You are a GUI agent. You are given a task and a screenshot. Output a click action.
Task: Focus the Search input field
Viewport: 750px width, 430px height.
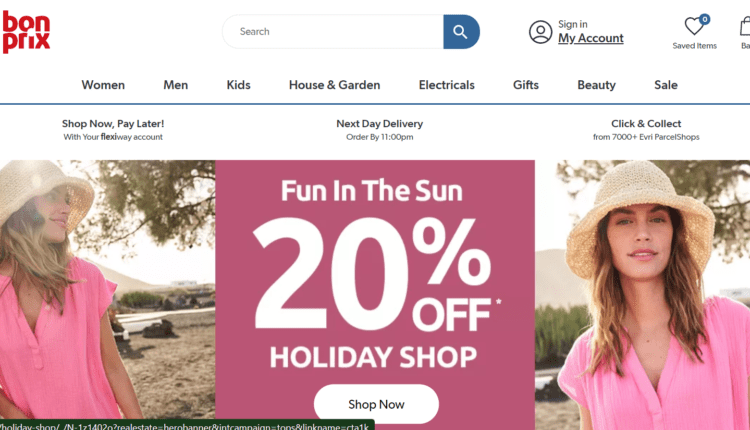click(x=333, y=32)
